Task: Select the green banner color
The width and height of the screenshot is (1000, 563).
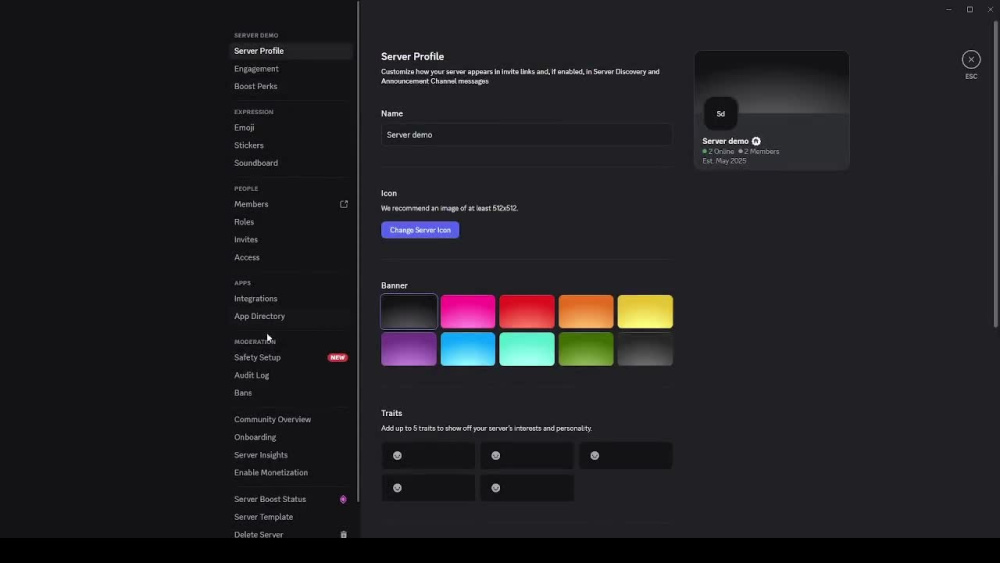Action: (x=585, y=349)
